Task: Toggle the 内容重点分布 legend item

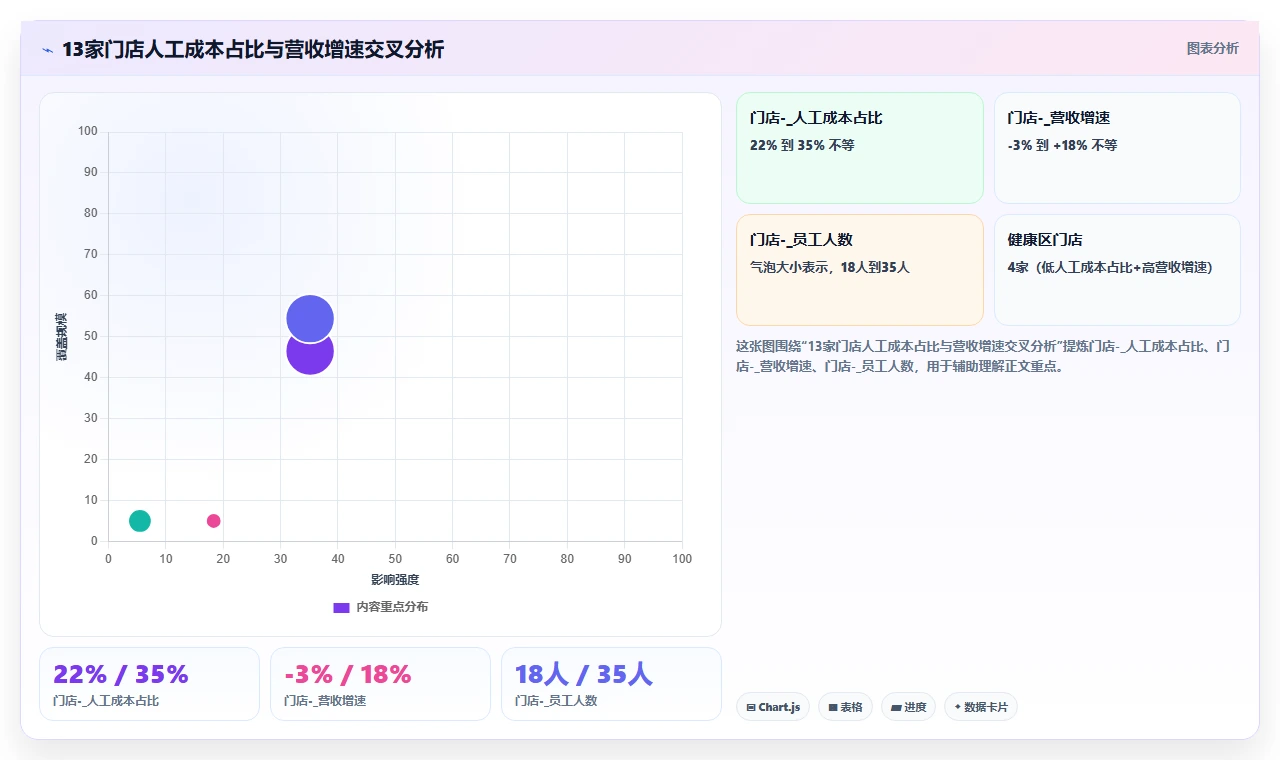Action: coord(381,607)
